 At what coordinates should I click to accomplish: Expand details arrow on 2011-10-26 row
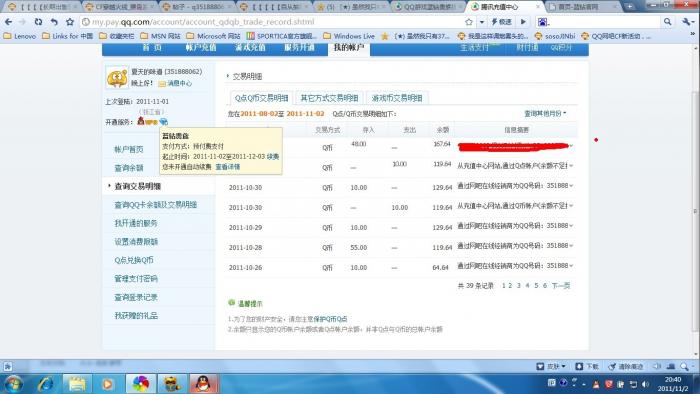(571, 266)
